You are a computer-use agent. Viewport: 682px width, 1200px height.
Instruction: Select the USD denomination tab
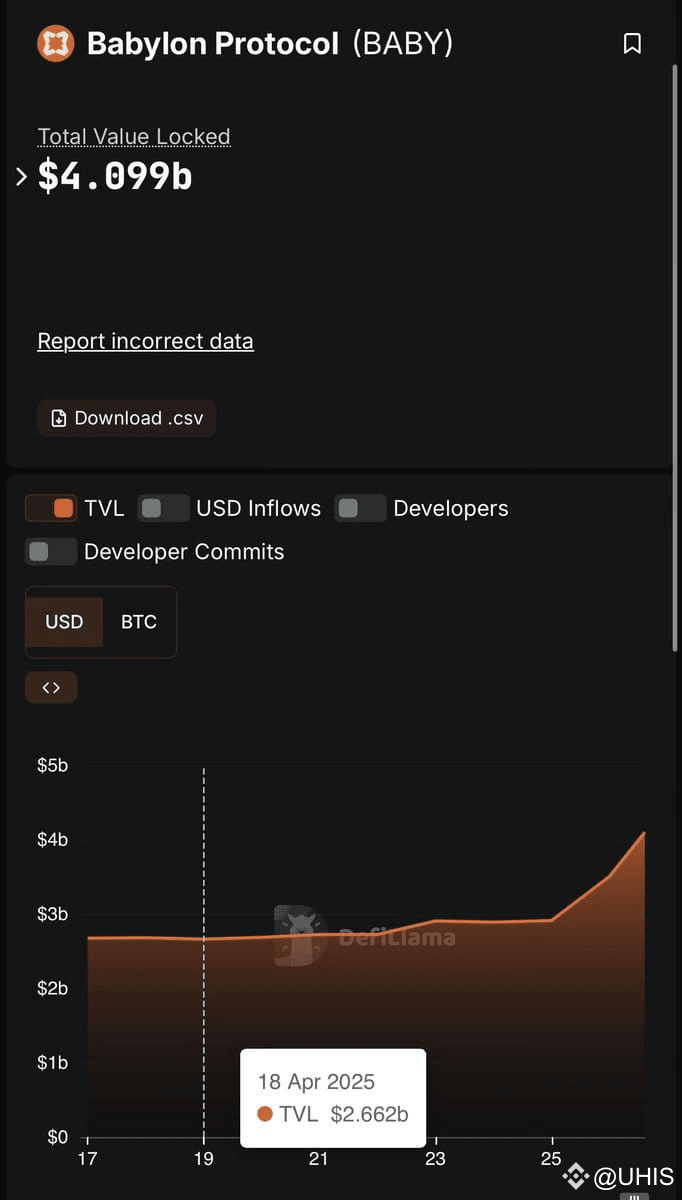[64, 622]
